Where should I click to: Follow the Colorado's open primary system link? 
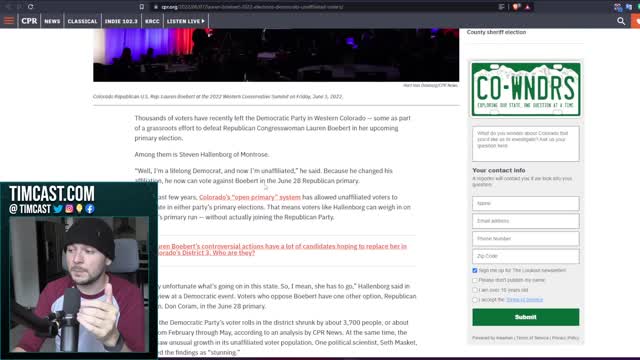click(250, 197)
